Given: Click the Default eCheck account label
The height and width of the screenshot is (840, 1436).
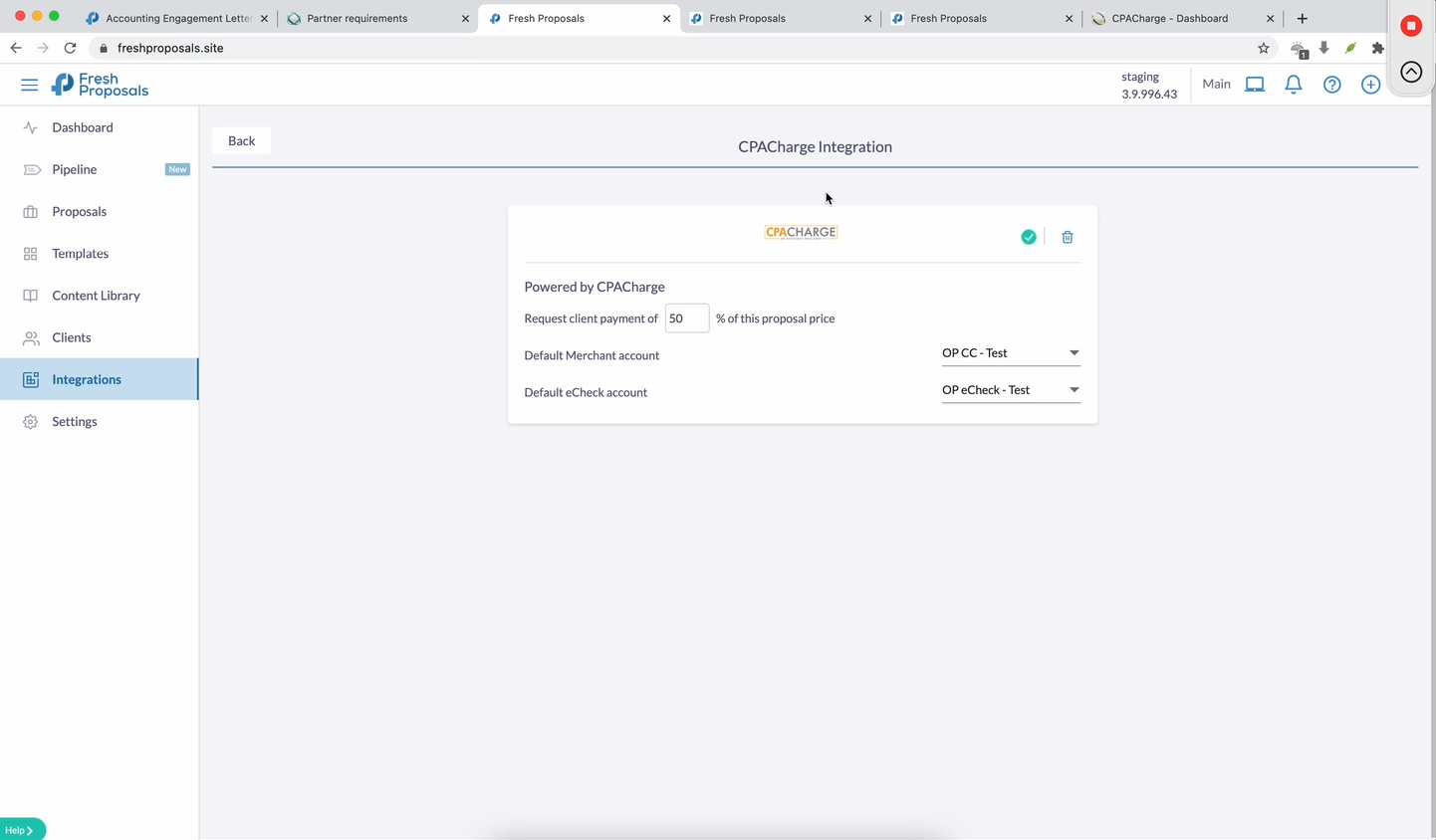Looking at the screenshot, I should (586, 392).
